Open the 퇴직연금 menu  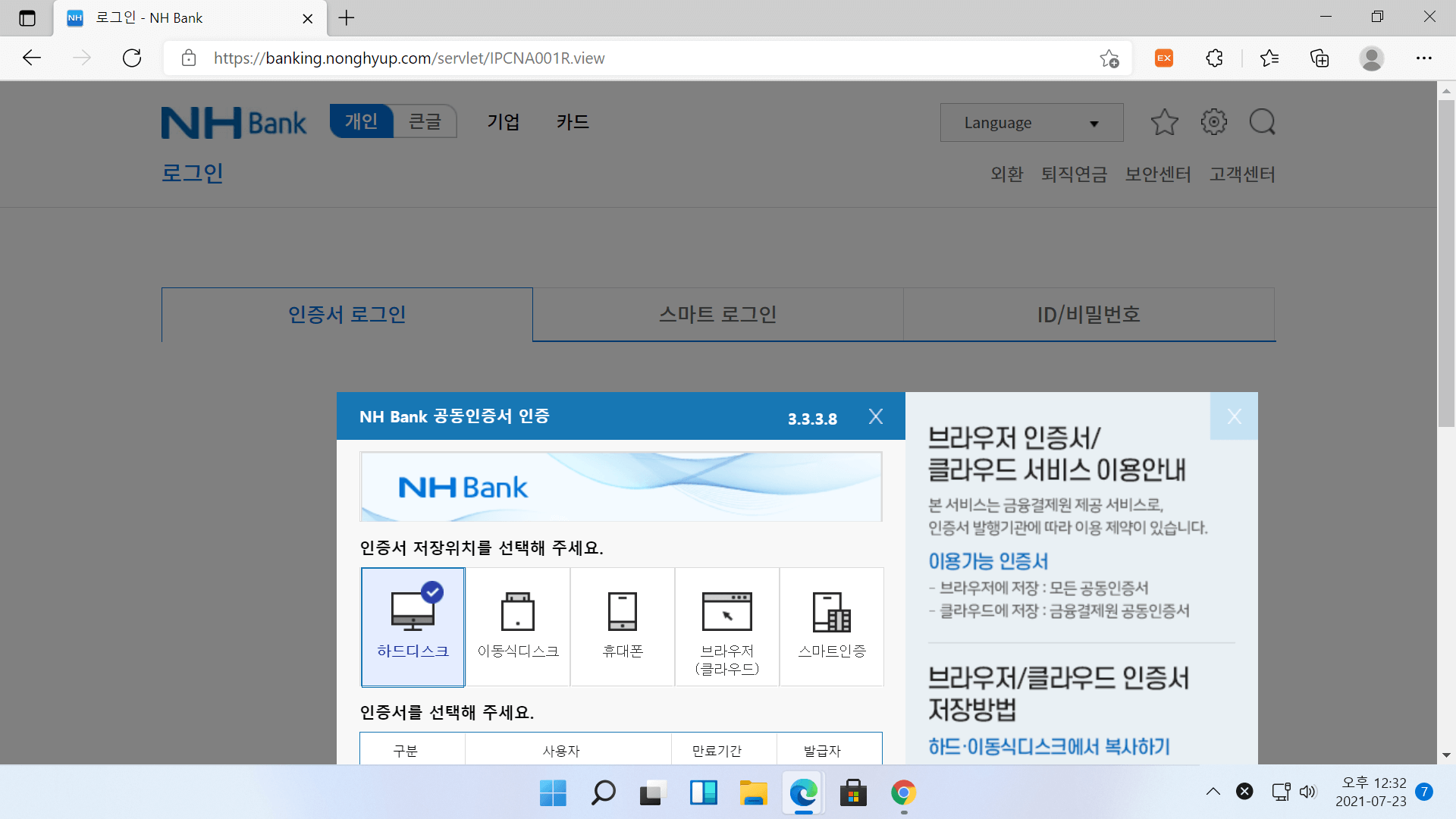pos(1074,174)
